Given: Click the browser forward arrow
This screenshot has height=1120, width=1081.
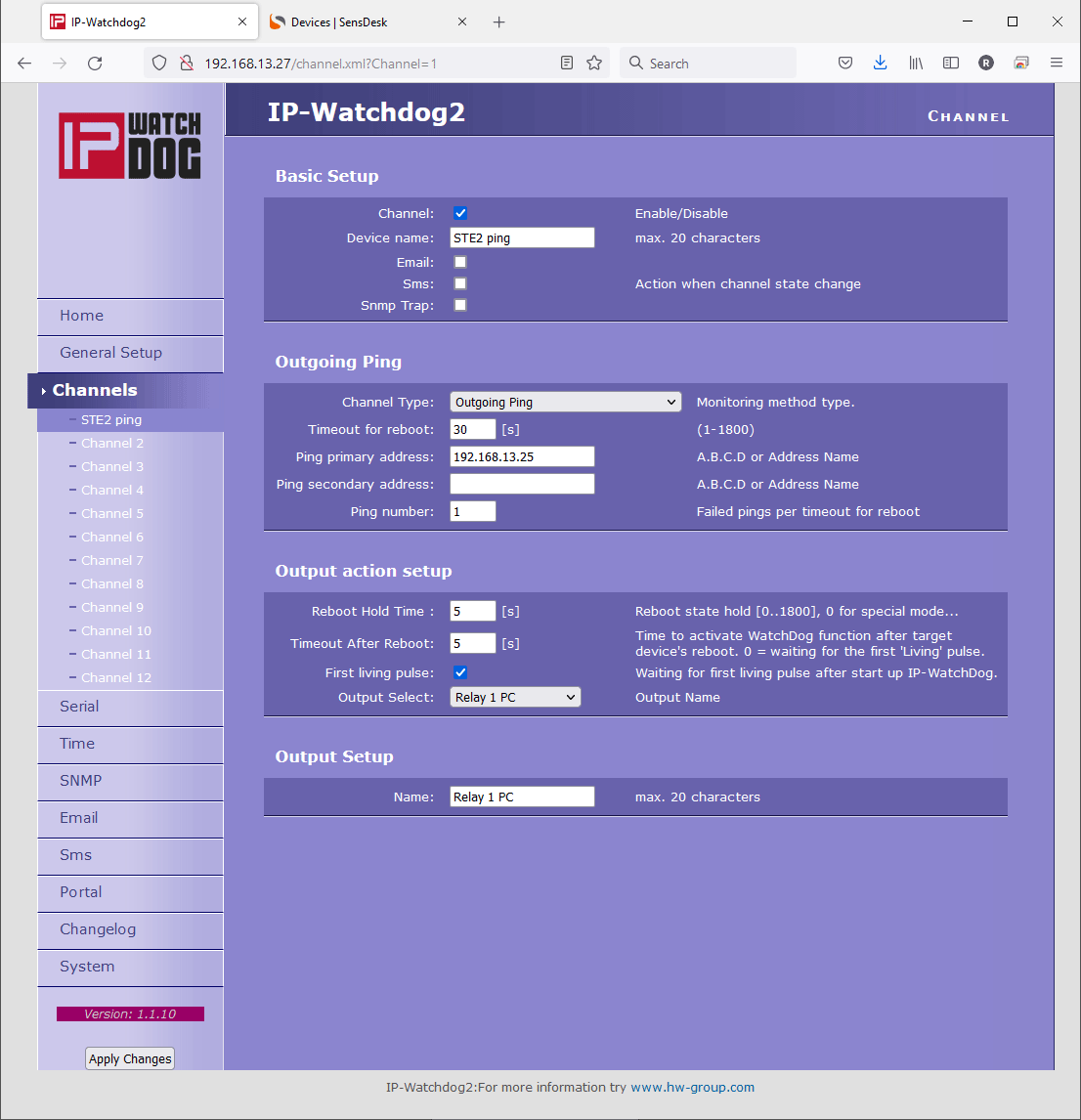Looking at the screenshot, I should pos(60,64).
